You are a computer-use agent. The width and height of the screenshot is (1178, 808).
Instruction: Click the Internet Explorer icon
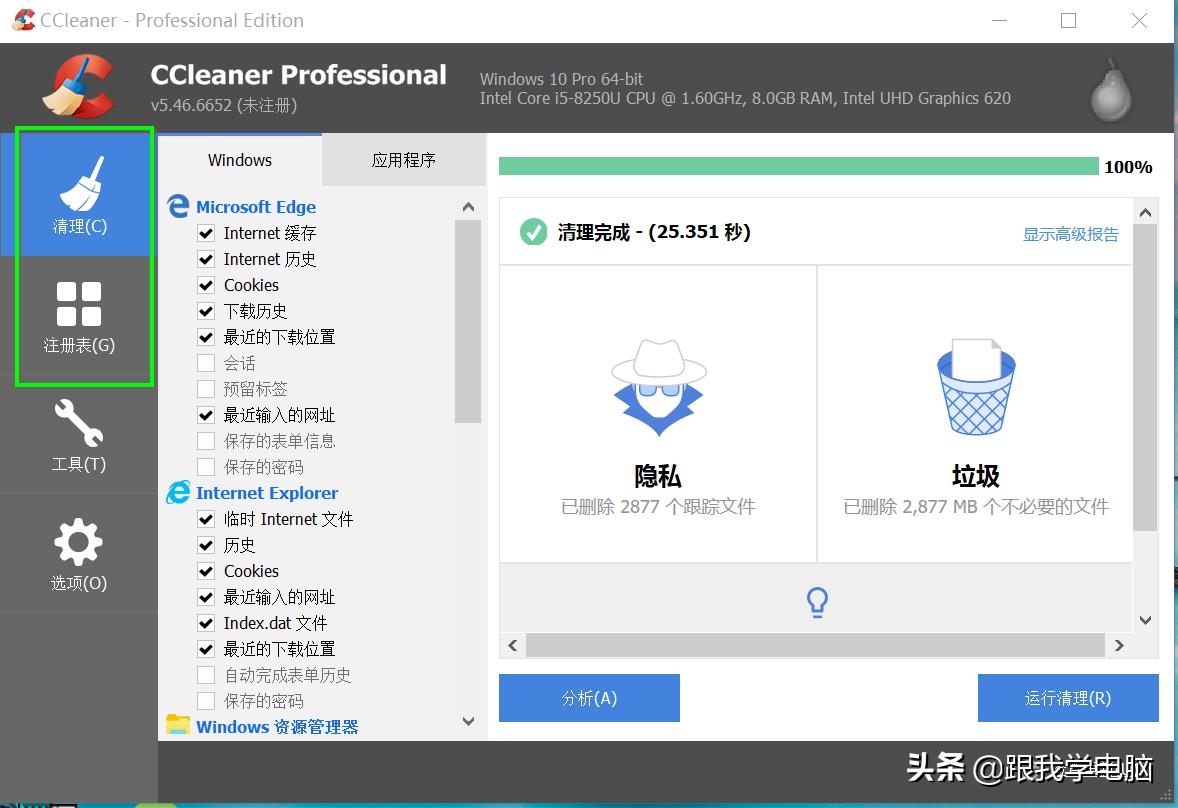[177, 492]
